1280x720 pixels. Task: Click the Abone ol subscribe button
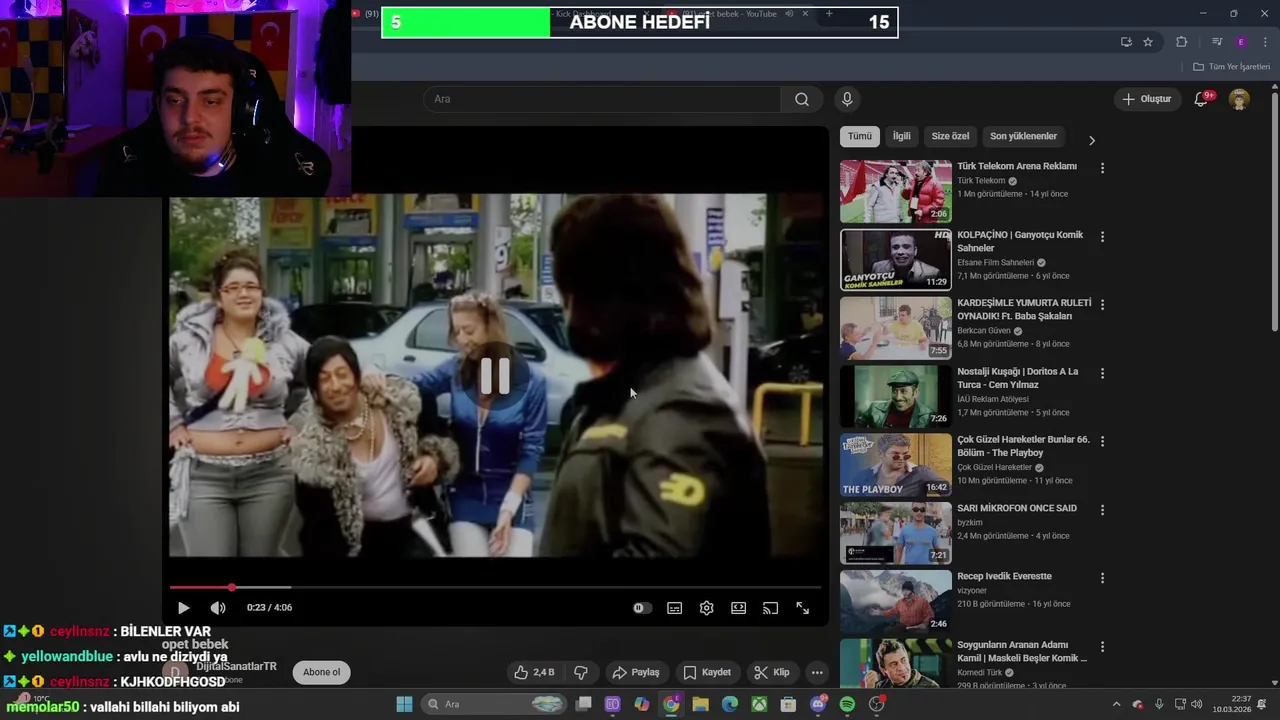(x=322, y=672)
